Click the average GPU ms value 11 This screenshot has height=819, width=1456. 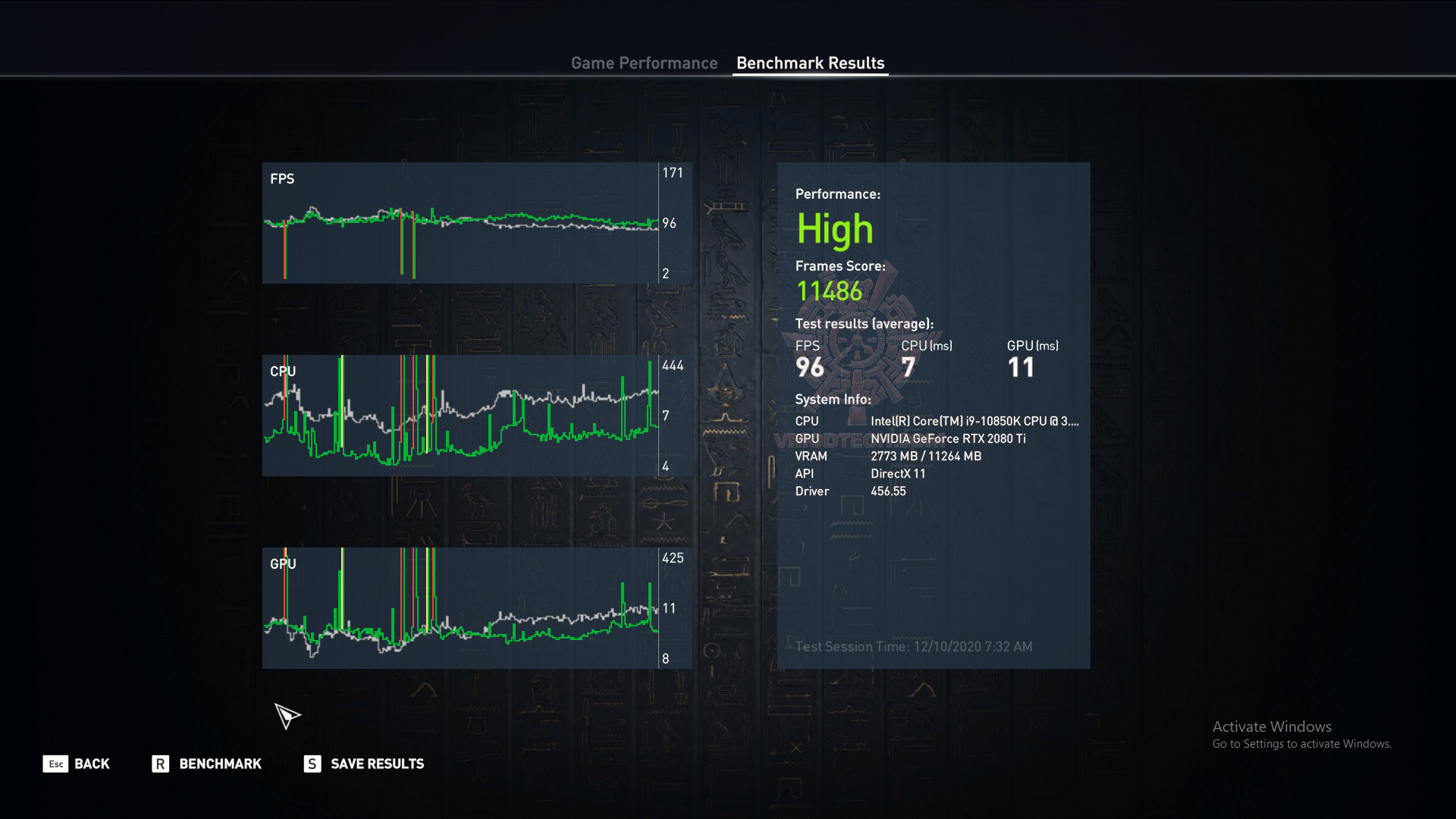(x=1021, y=368)
